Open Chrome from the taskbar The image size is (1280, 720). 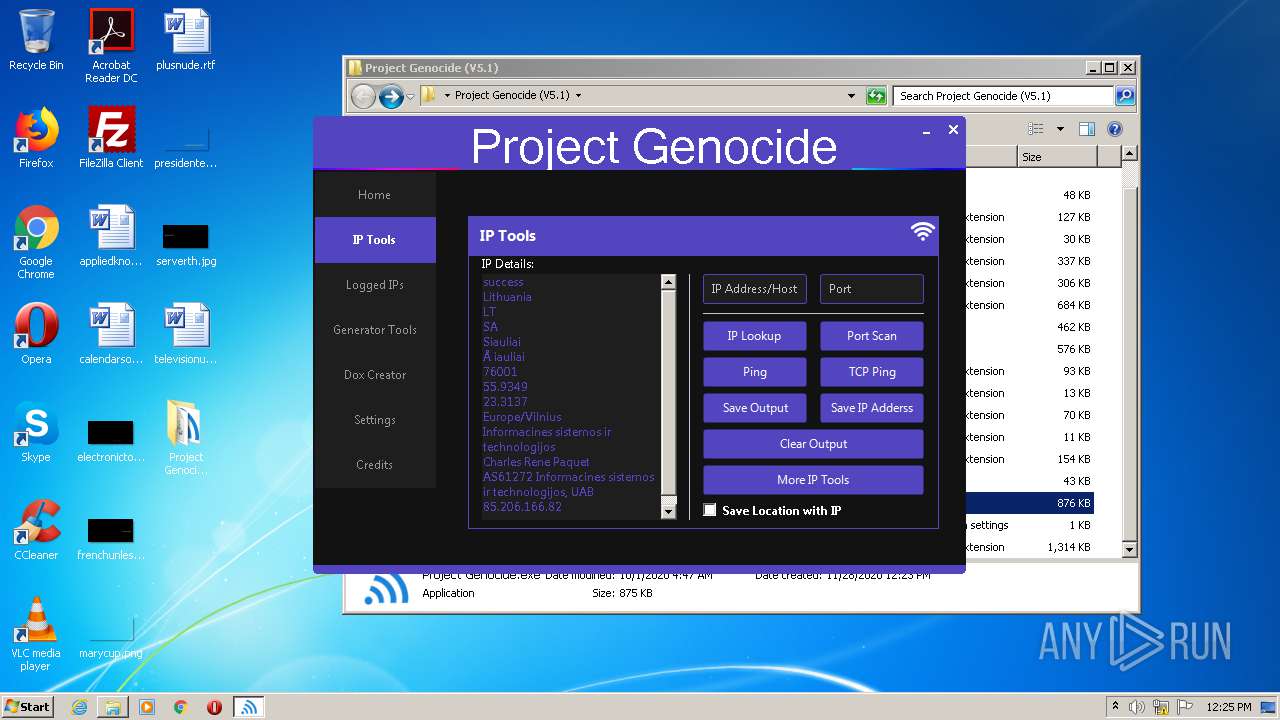[x=181, y=707]
